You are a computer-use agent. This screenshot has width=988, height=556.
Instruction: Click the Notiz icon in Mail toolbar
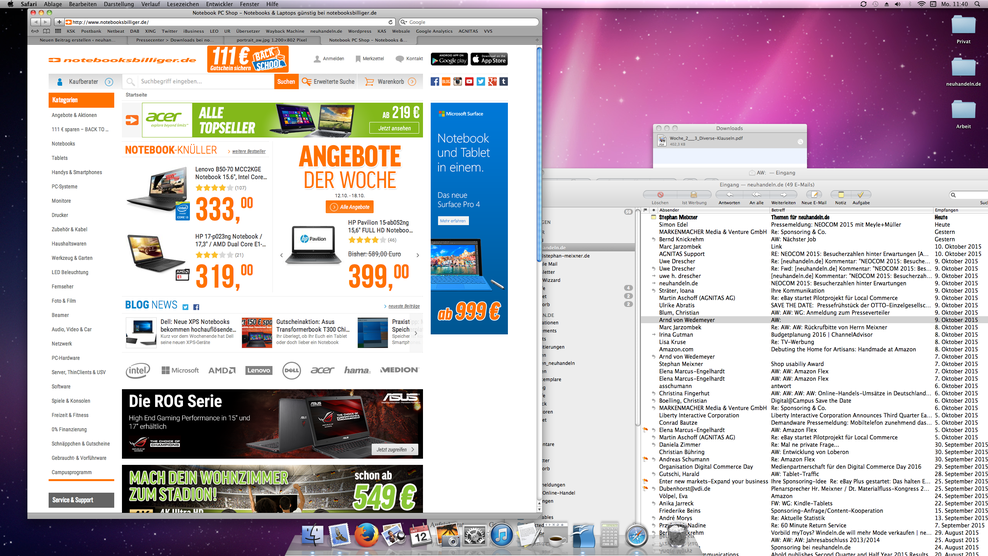[841, 195]
